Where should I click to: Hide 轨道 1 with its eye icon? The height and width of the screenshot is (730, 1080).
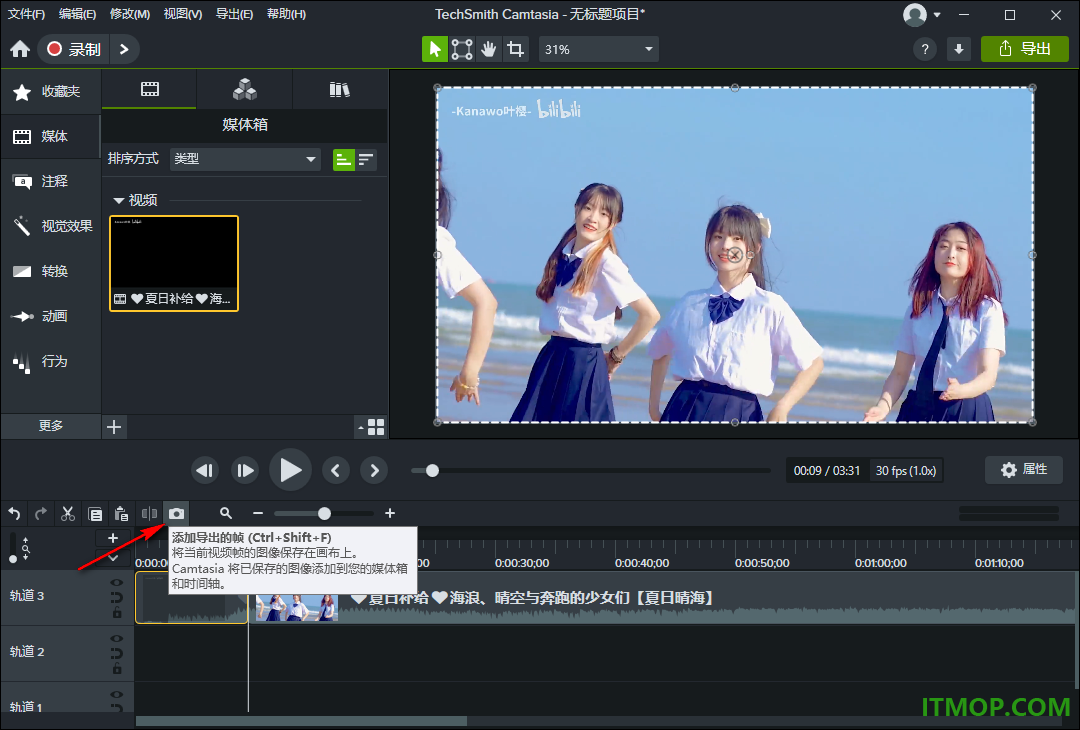(x=117, y=695)
